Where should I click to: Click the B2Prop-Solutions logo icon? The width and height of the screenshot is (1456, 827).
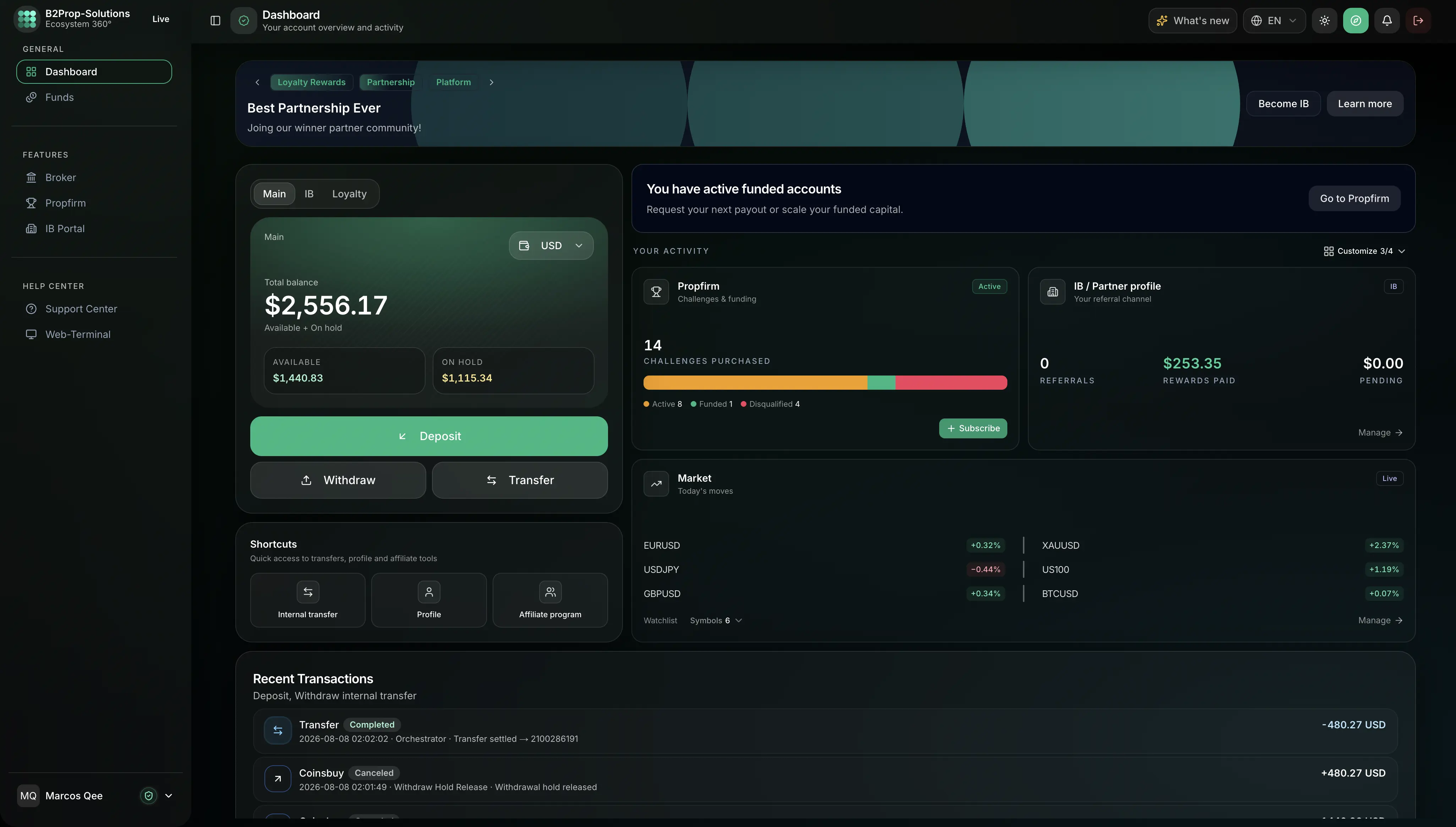pos(27,19)
